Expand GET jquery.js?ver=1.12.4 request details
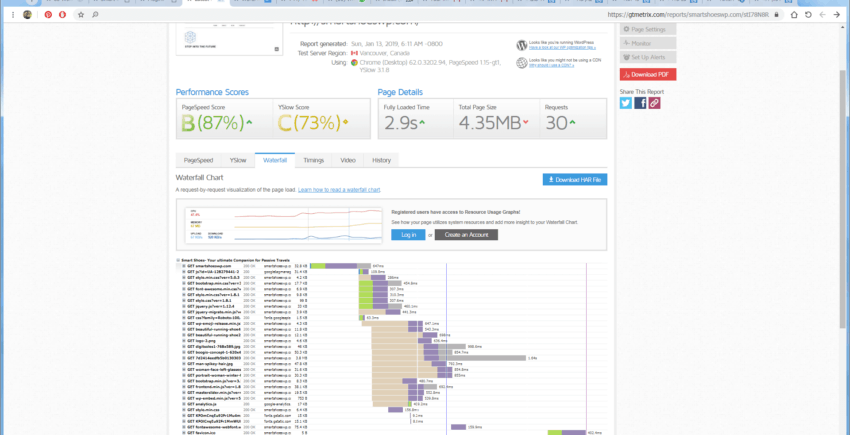The image size is (850, 435). pyautogui.click(x=184, y=306)
